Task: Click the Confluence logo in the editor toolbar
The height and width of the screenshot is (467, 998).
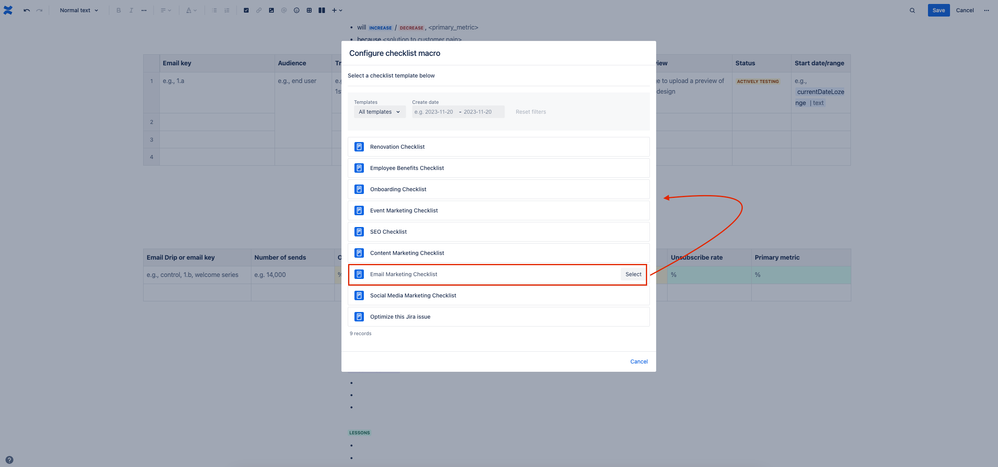Action: pos(8,10)
